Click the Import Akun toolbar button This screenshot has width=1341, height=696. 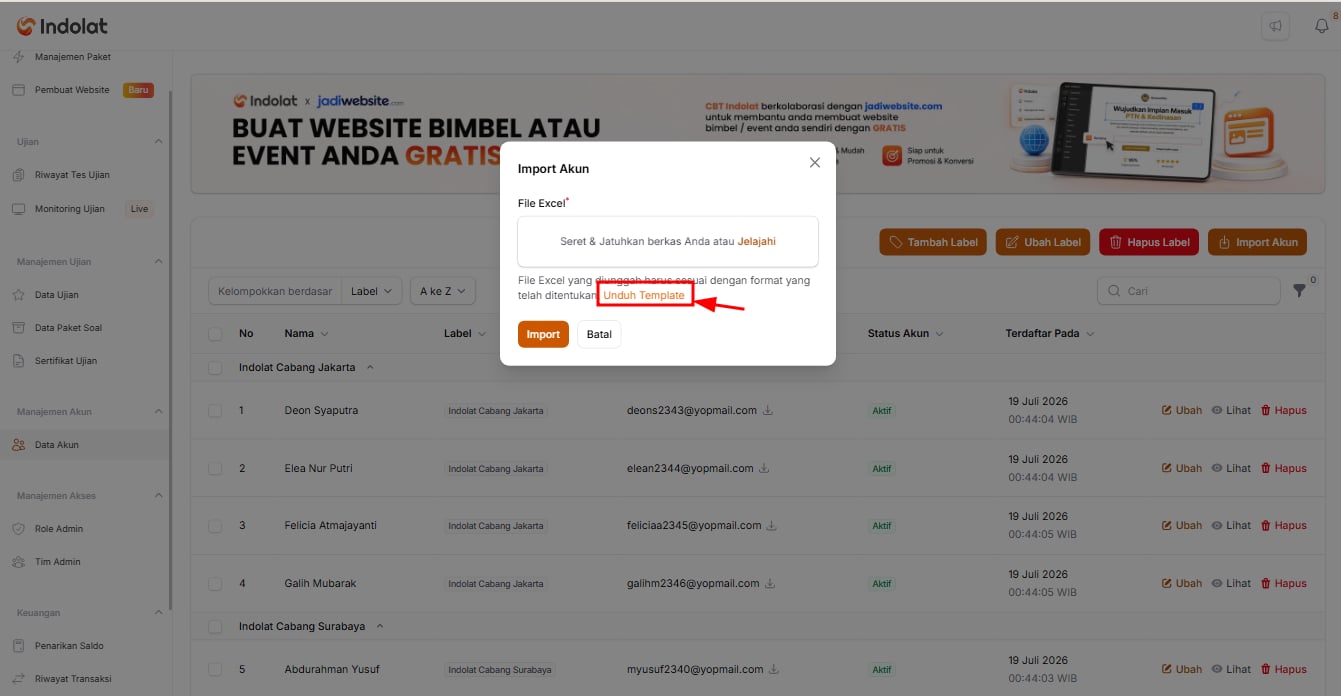coord(1257,242)
